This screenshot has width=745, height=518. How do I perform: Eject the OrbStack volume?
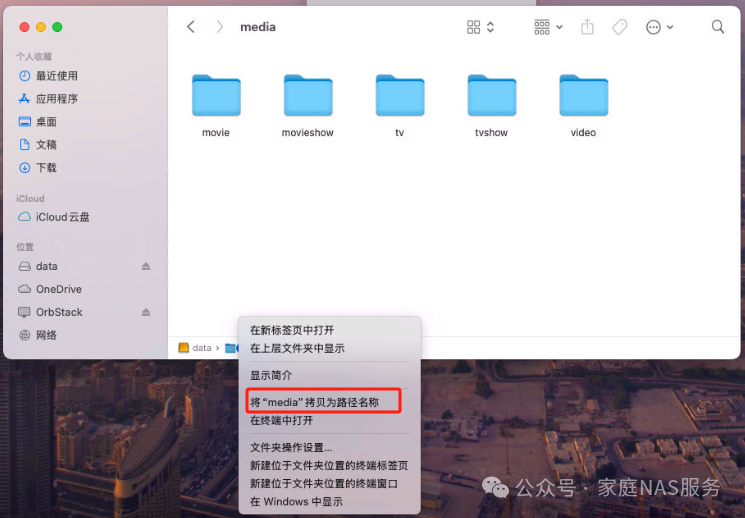tap(146, 312)
